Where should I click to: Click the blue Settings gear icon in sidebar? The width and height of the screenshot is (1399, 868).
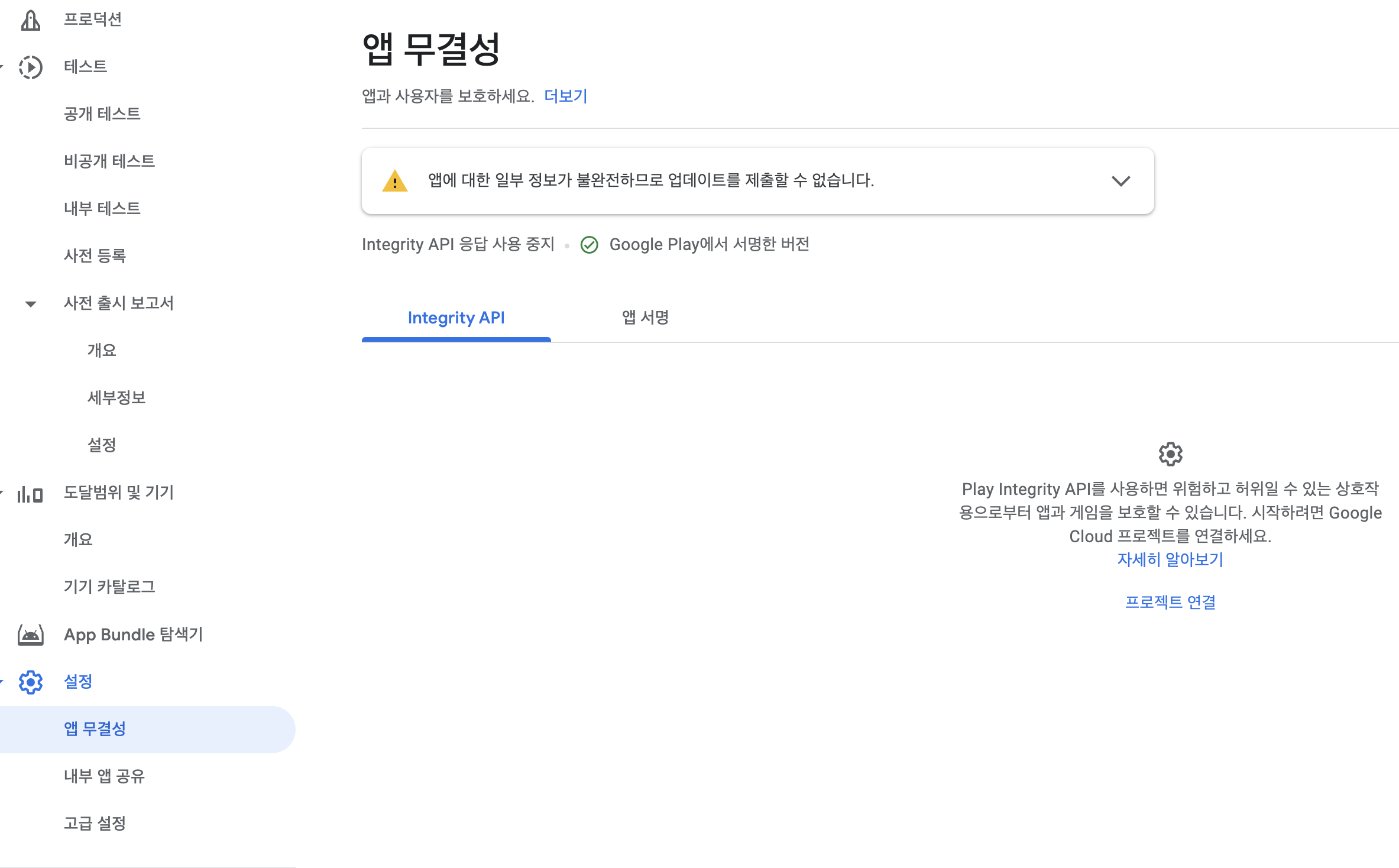coord(30,682)
